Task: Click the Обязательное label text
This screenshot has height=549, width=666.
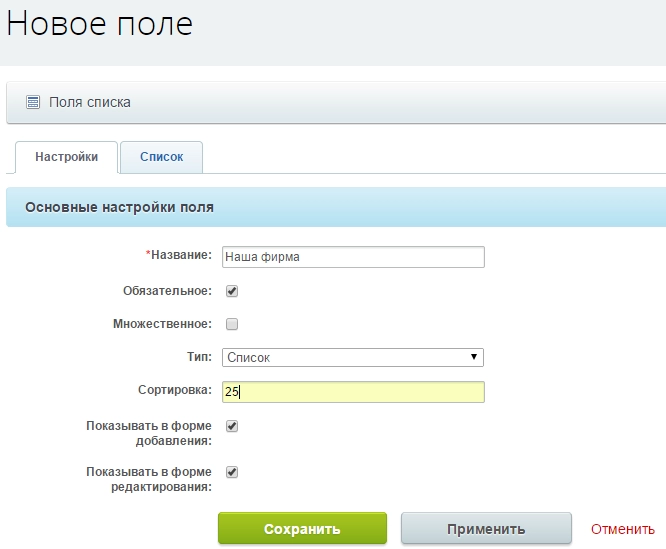Action: click(165, 291)
